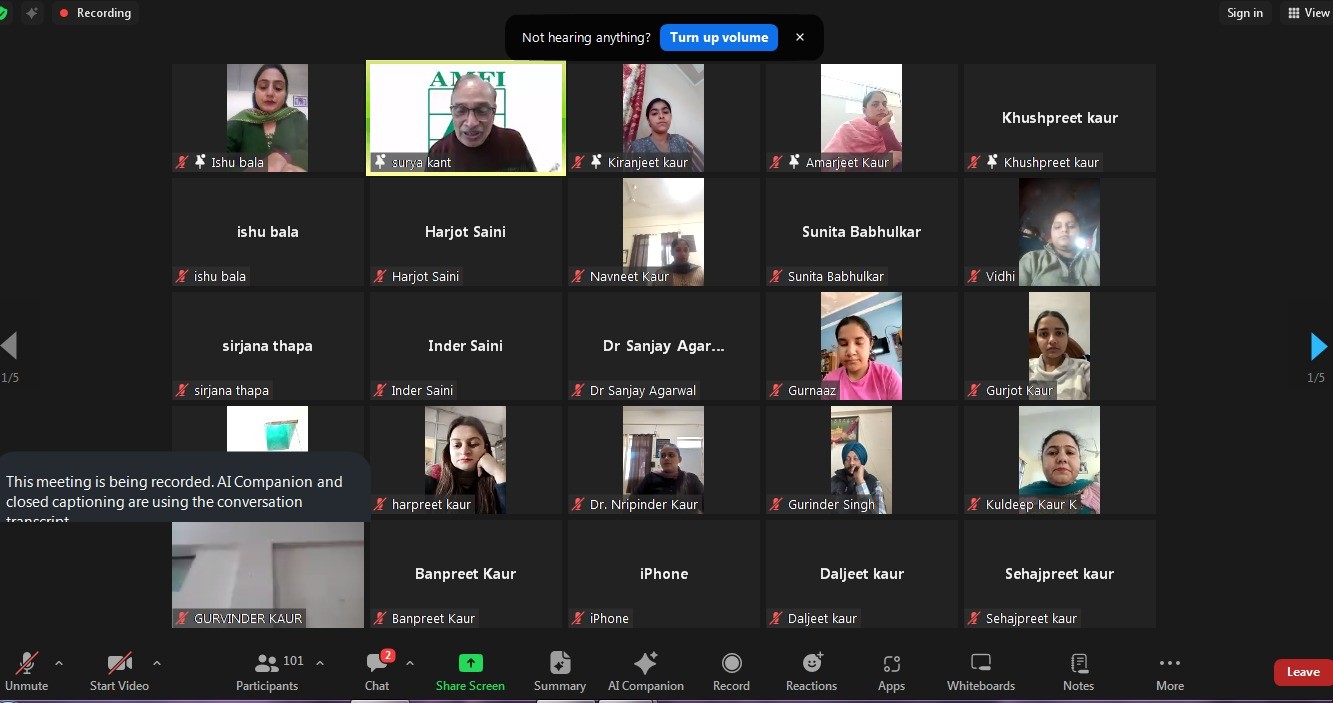Click the red Leave button
This screenshot has height=703, width=1333.
[x=1302, y=672]
